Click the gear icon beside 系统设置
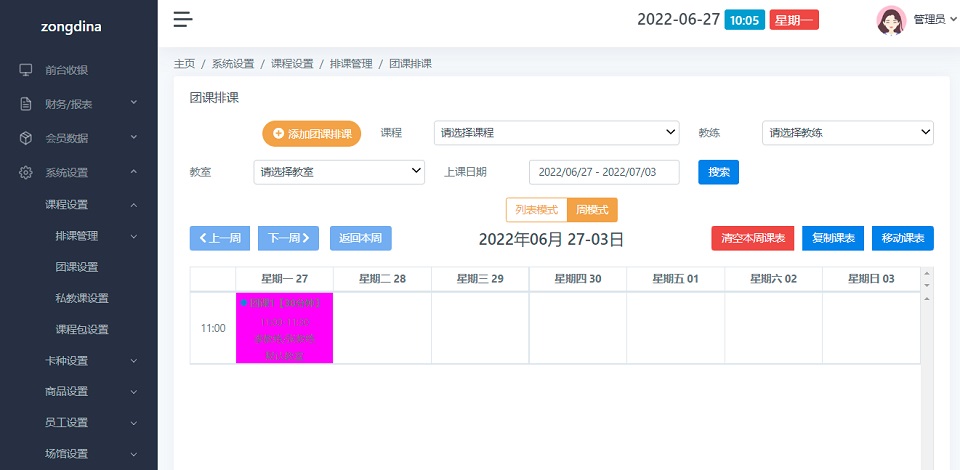The image size is (960, 470). click(26, 172)
